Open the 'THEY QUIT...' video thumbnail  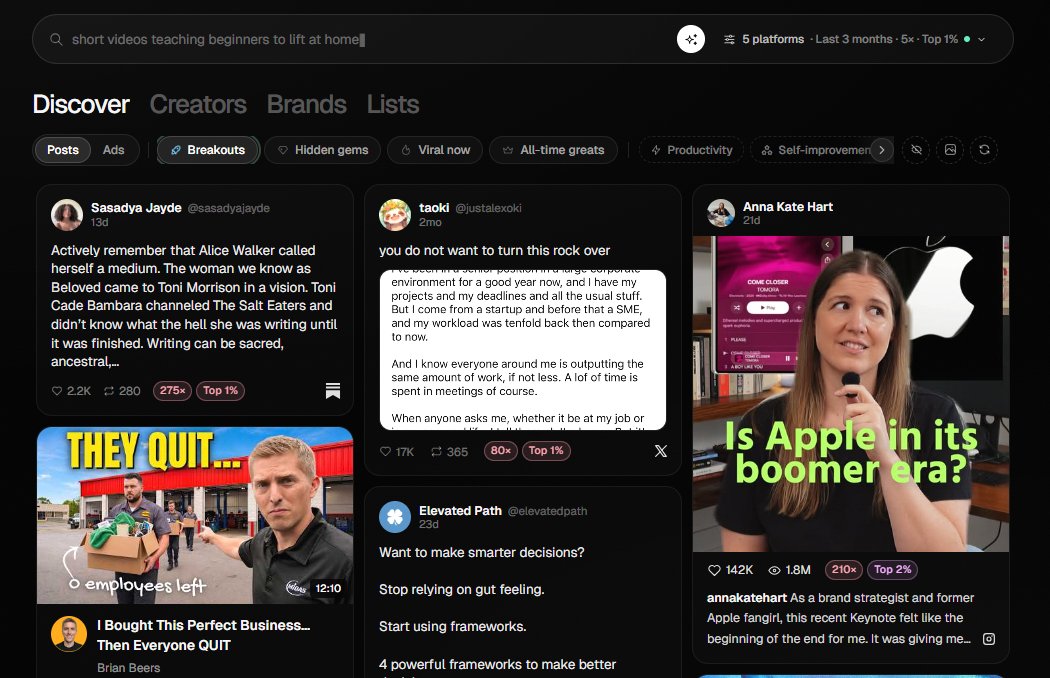(x=195, y=515)
